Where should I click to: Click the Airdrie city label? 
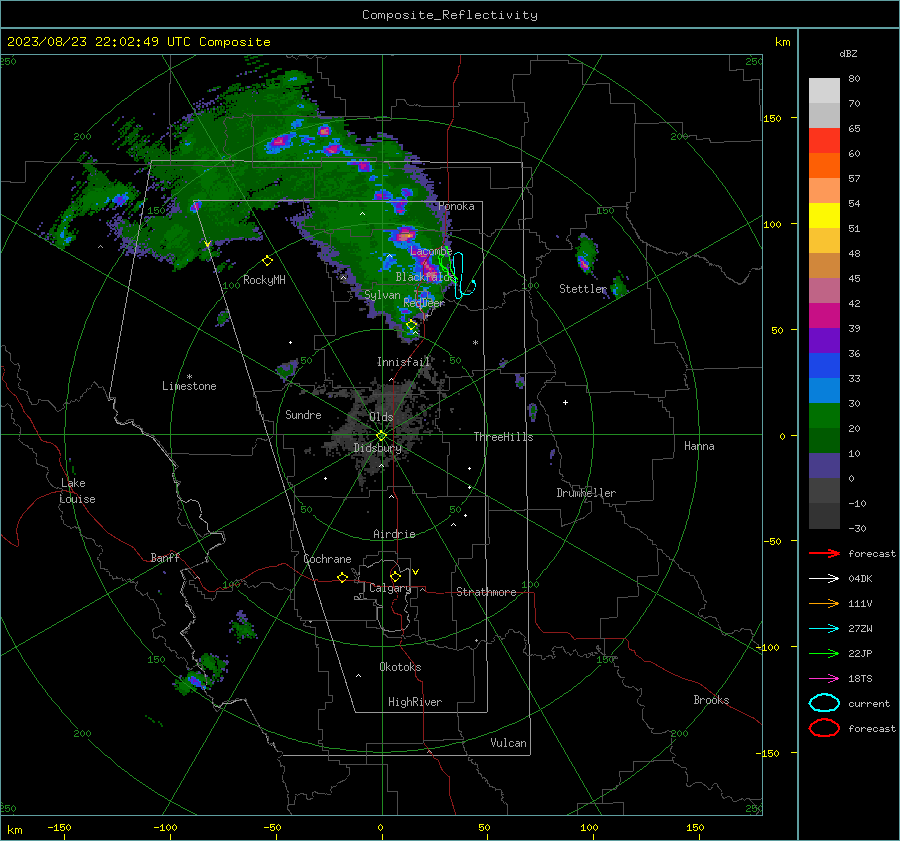click(394, 534)
